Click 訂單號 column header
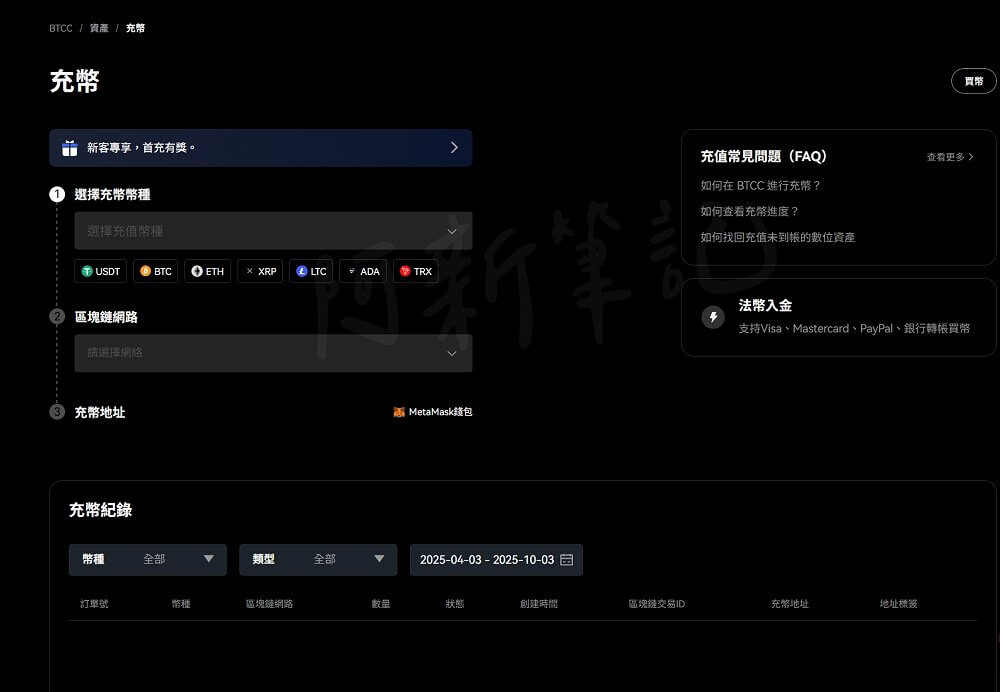1000x692 pixels. coord(94,603)
